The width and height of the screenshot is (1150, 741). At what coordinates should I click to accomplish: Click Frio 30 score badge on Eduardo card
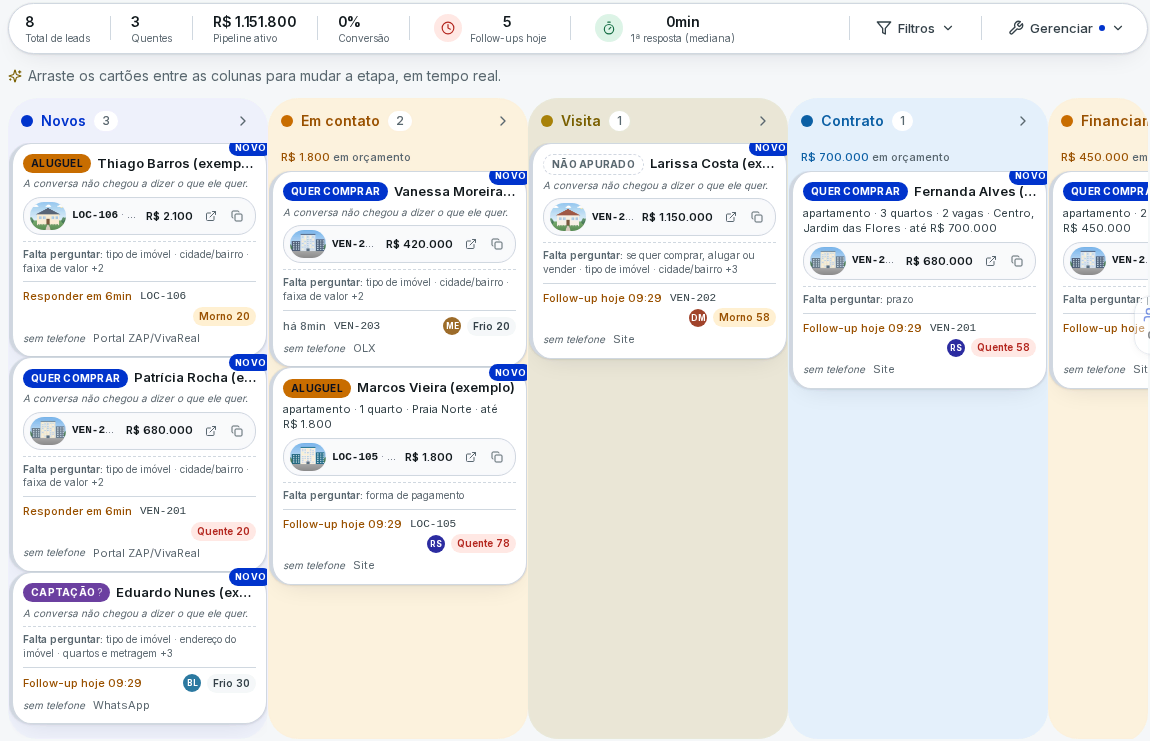[x=231, y=683]
